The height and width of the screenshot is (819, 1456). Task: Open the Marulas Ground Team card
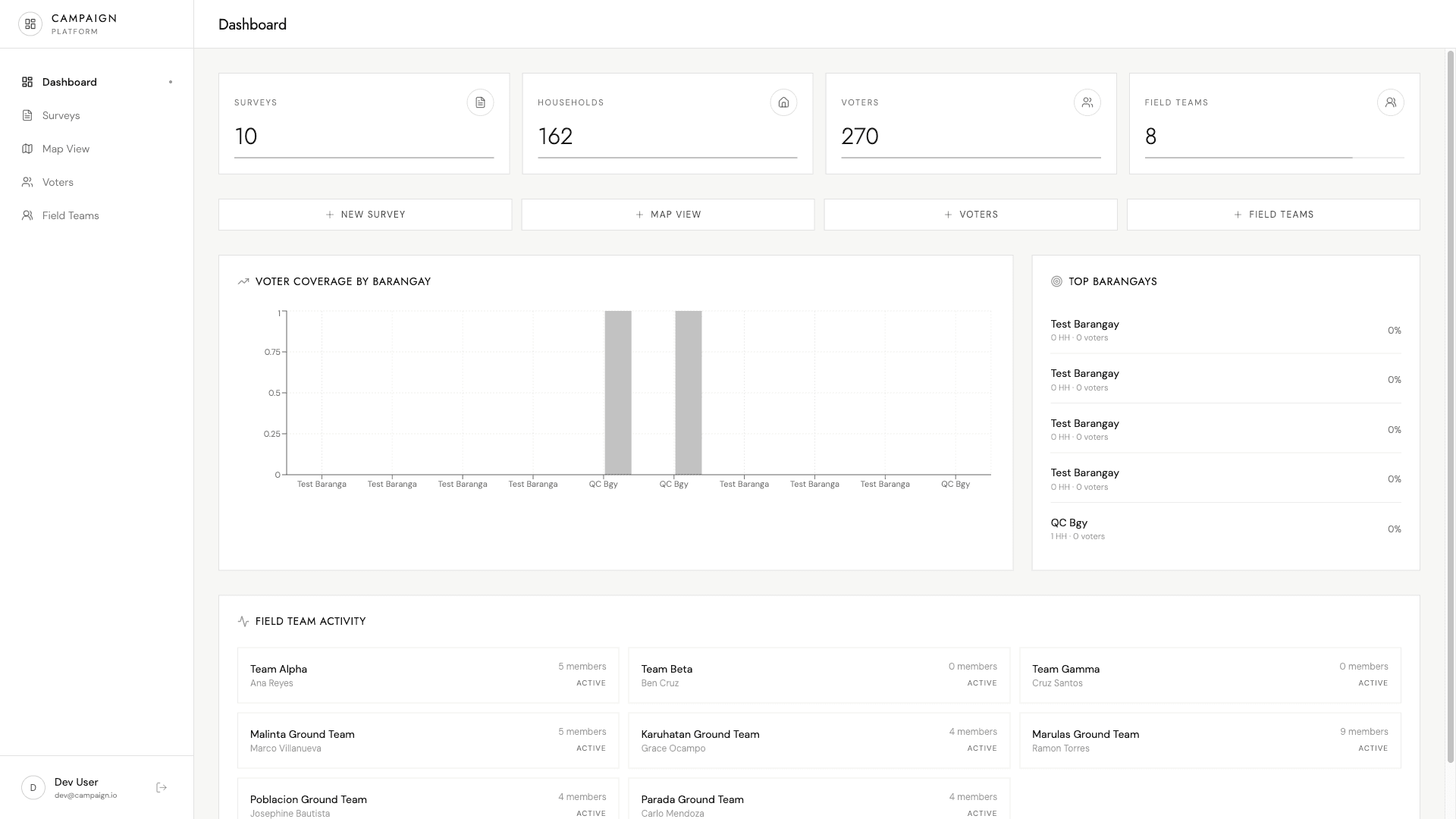(1210, 740)
